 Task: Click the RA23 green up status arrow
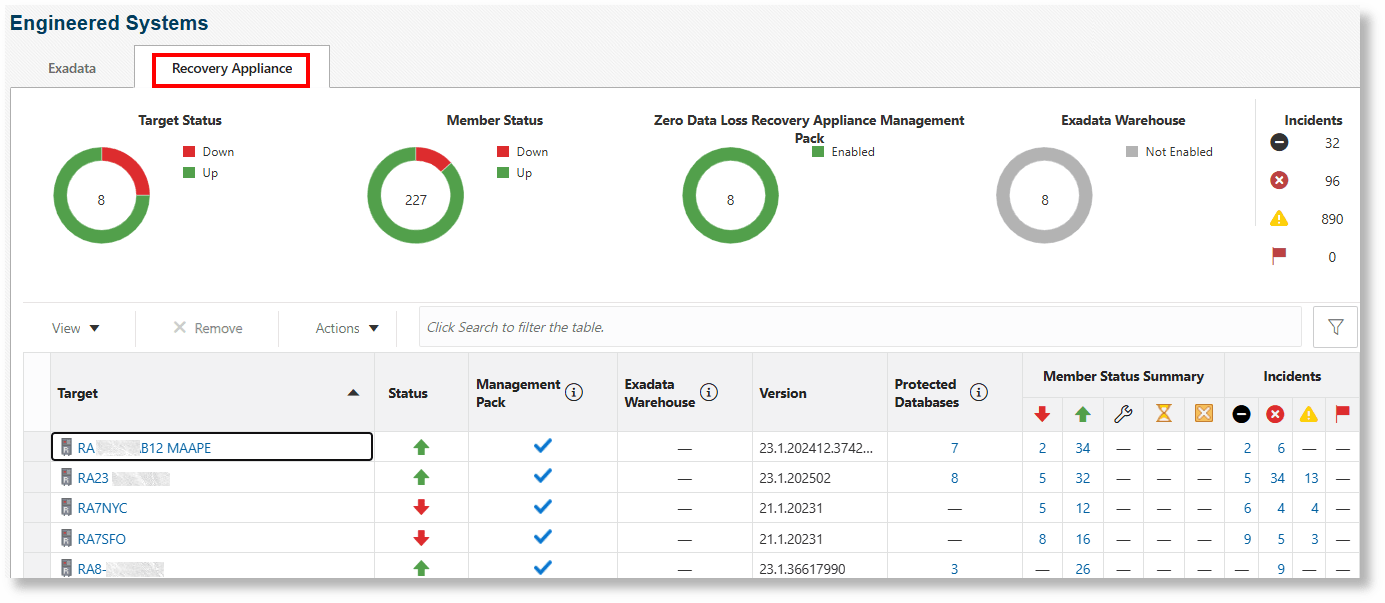click(421, 478)
